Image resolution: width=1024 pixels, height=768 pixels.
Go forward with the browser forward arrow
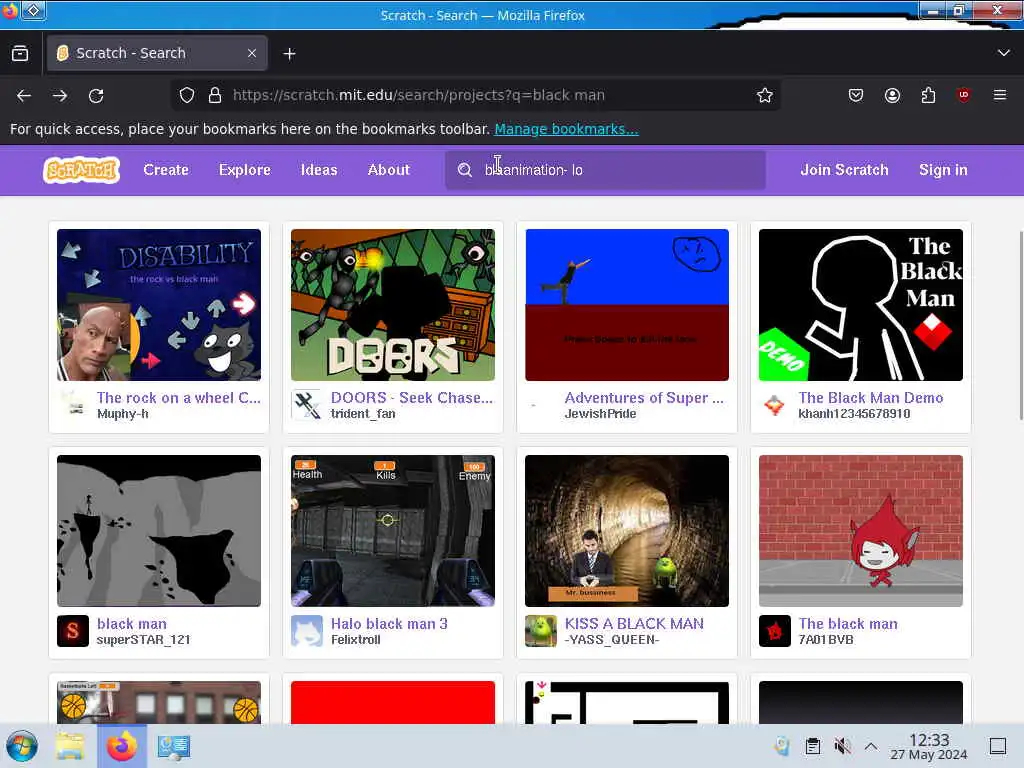click(60, 95)
